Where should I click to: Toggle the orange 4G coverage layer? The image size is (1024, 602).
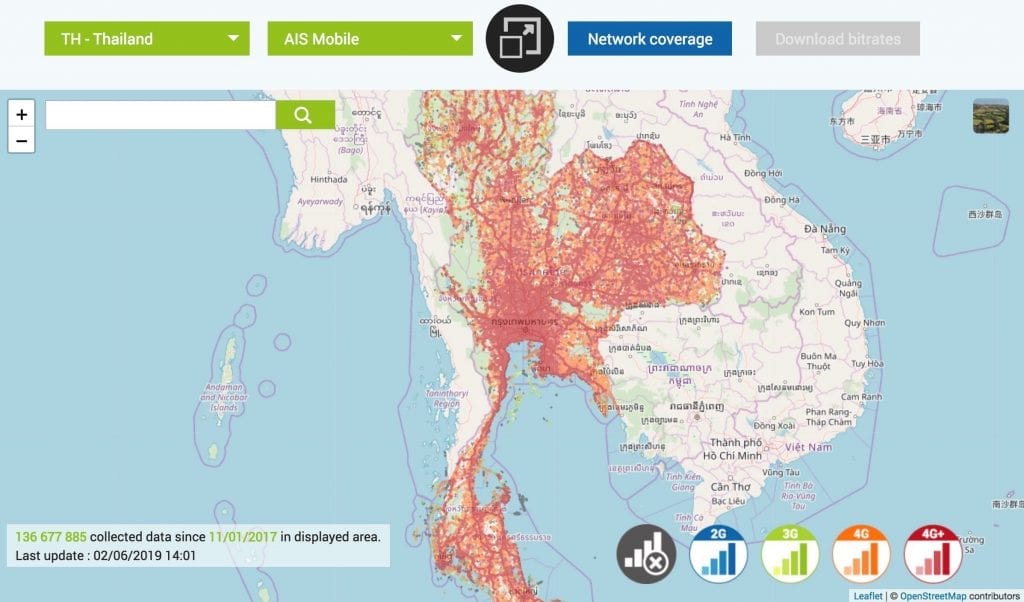tap(861, 554)
